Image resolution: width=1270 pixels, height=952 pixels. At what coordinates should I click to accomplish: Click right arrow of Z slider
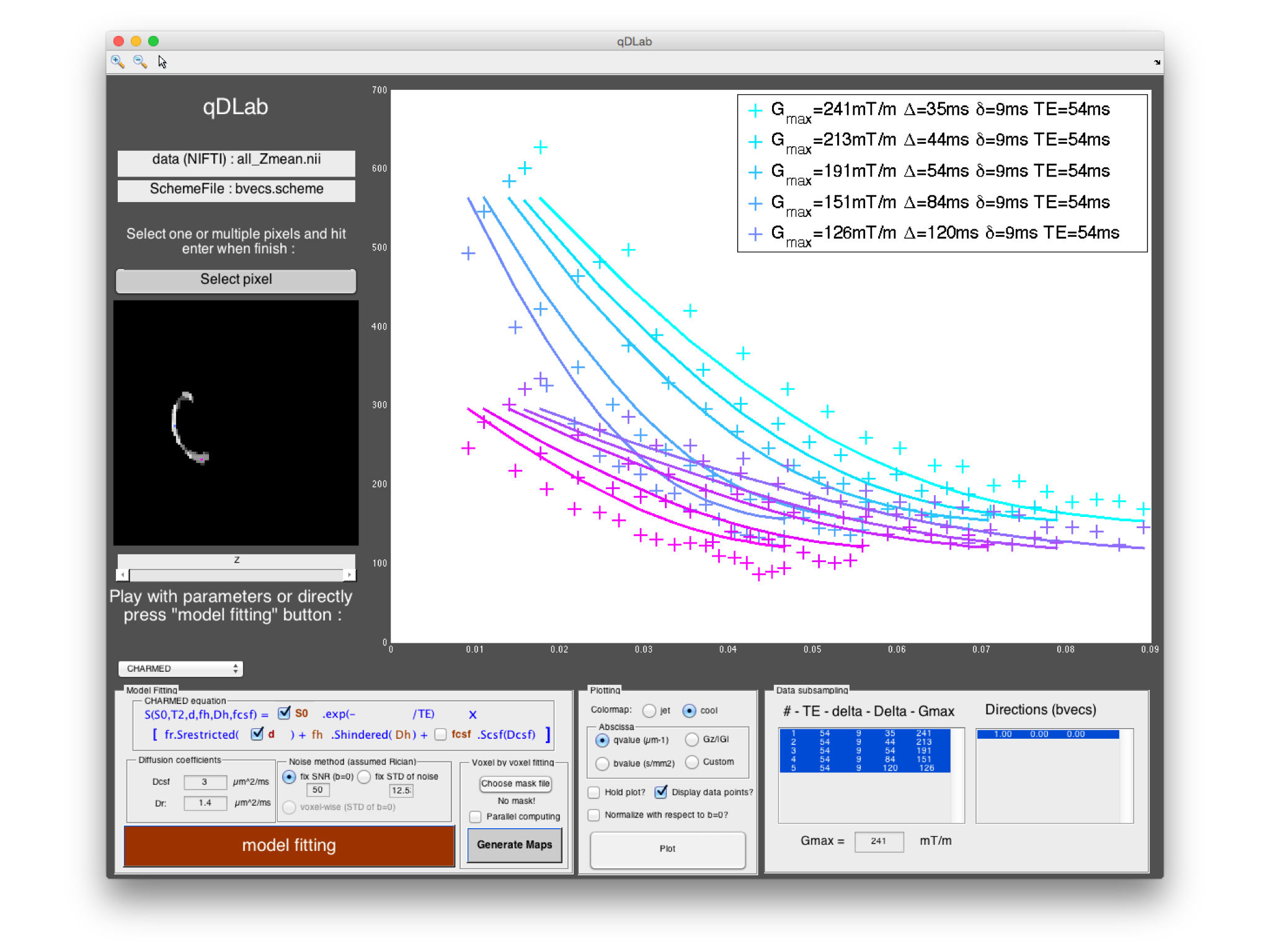tap(350, 575)
